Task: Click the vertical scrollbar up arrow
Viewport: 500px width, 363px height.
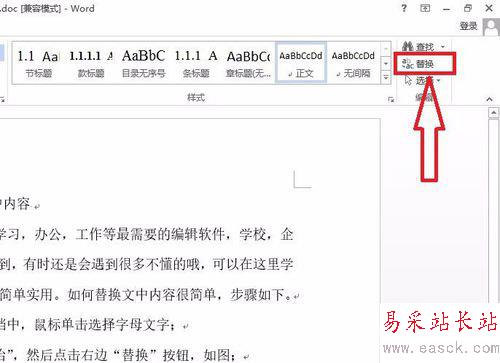Action: click(494, 113)
